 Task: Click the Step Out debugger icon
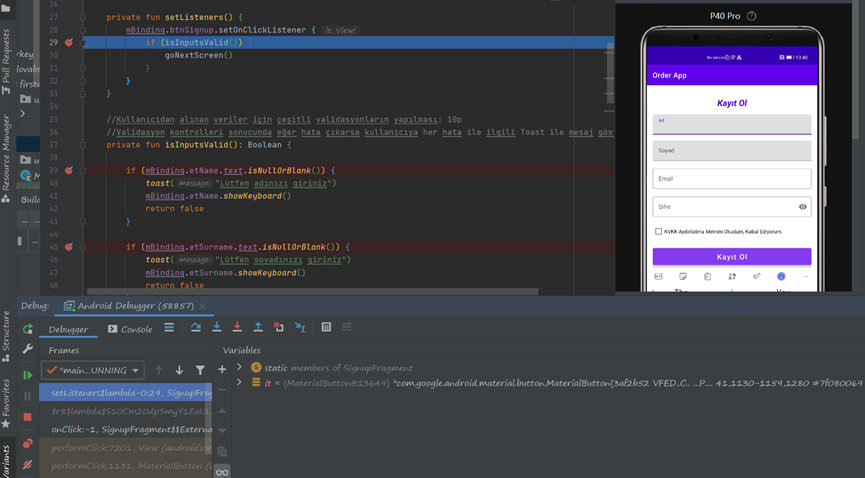258,328
